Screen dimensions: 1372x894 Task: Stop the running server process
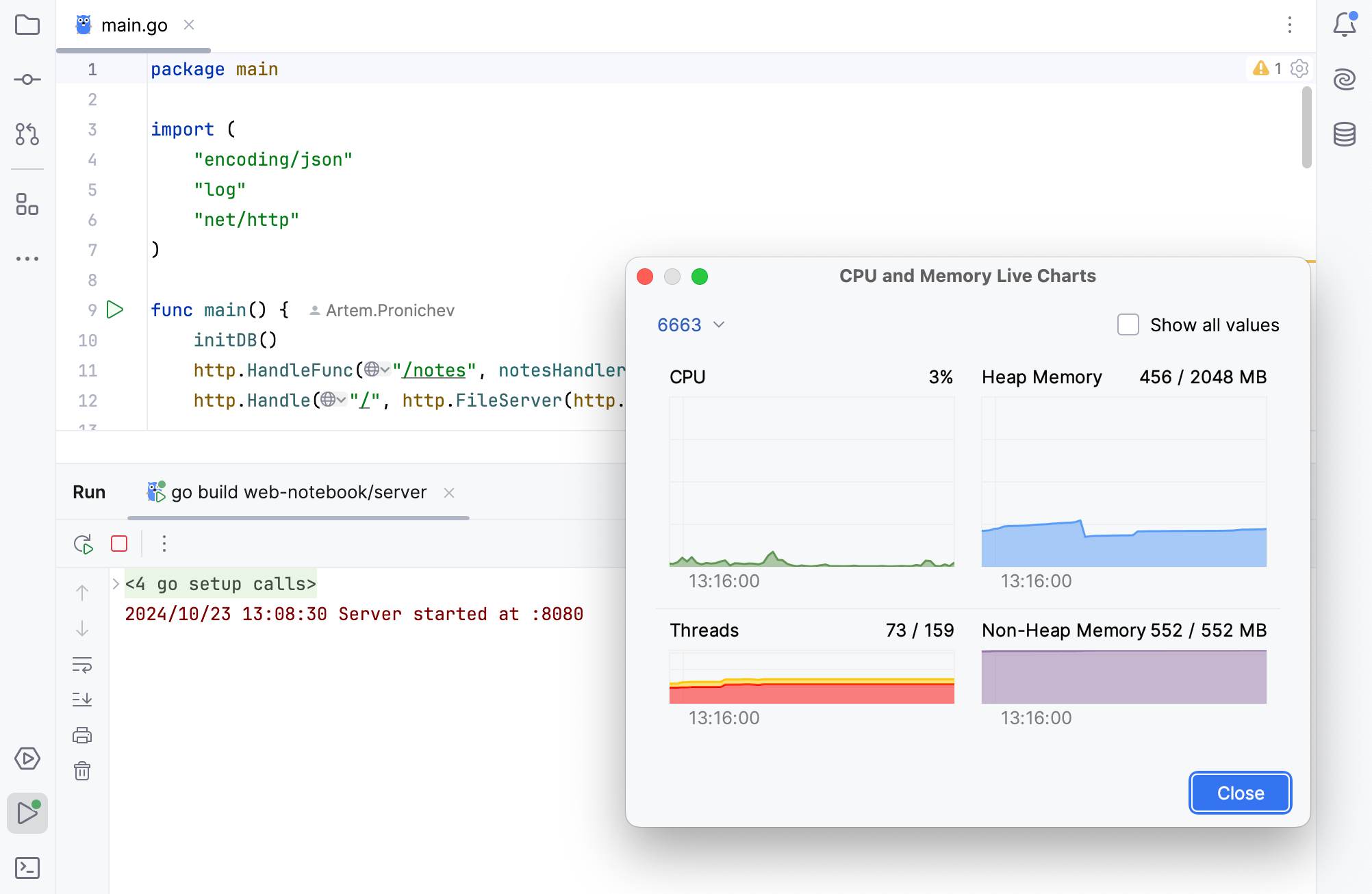[119, 544]
